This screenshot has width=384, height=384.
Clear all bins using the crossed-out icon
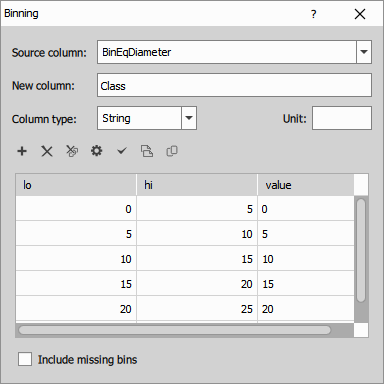tap(72, 151)
